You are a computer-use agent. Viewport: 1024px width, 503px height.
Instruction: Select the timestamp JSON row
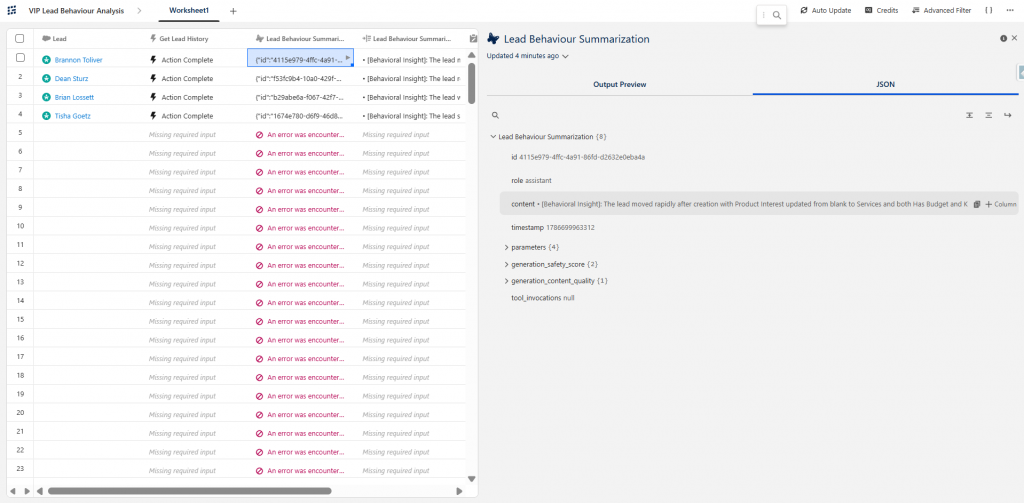click(552, 227)
